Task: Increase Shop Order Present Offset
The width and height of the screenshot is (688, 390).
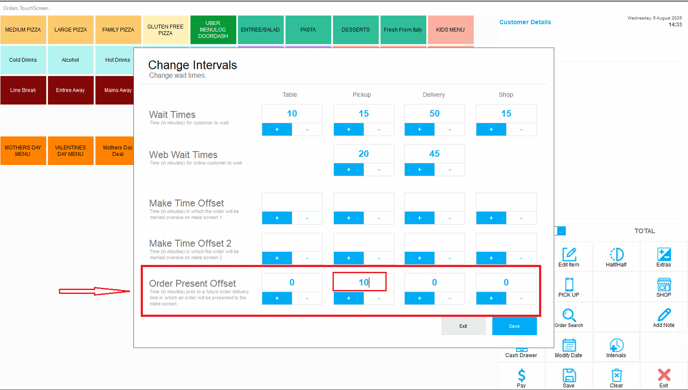Action: (491, 298)
